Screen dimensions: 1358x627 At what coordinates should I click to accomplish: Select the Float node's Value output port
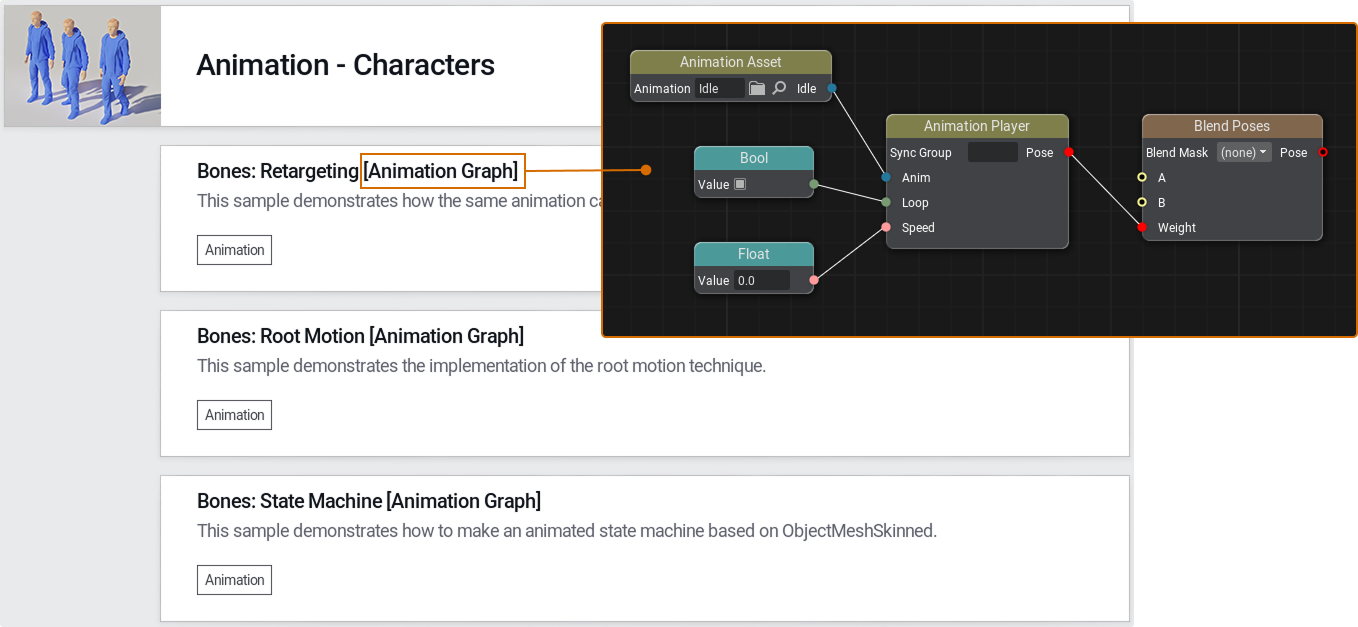pos(814,280)
